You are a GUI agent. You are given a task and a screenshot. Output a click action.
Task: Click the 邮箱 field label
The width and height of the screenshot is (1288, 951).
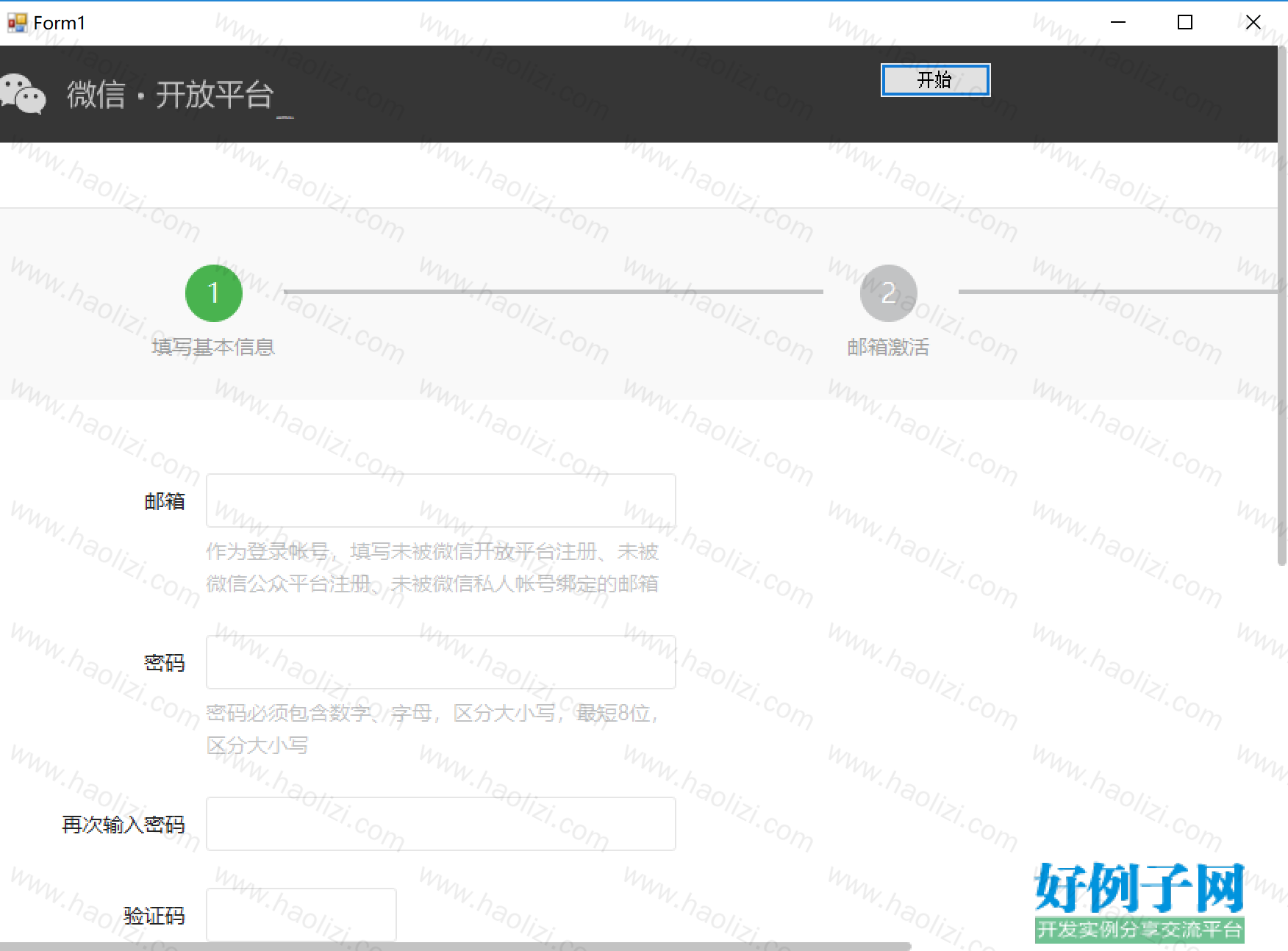point(165,501)
